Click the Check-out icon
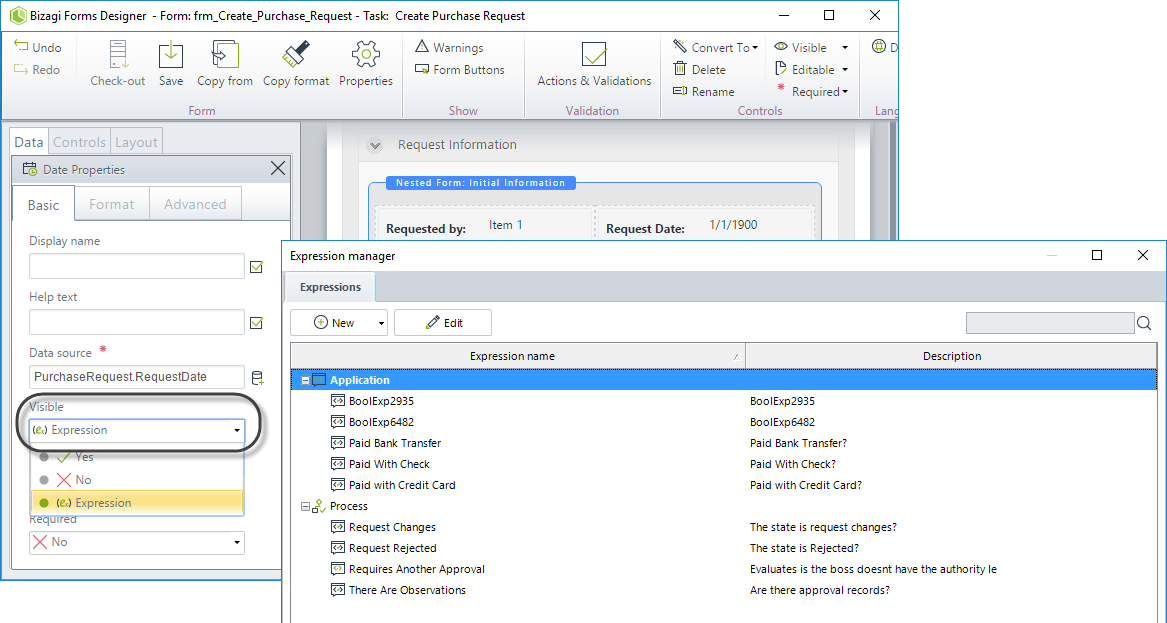The height and width of the screenshot is (623, 1167). coord(118,54)
